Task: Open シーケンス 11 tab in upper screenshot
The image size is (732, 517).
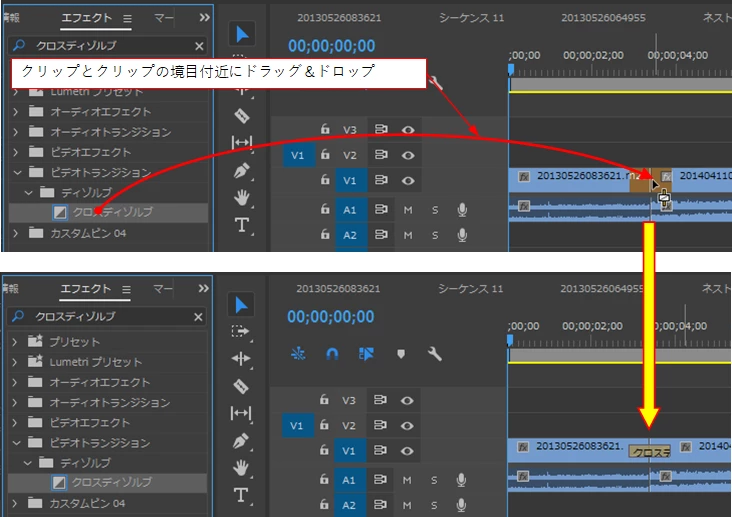Action: coord(472,18)
